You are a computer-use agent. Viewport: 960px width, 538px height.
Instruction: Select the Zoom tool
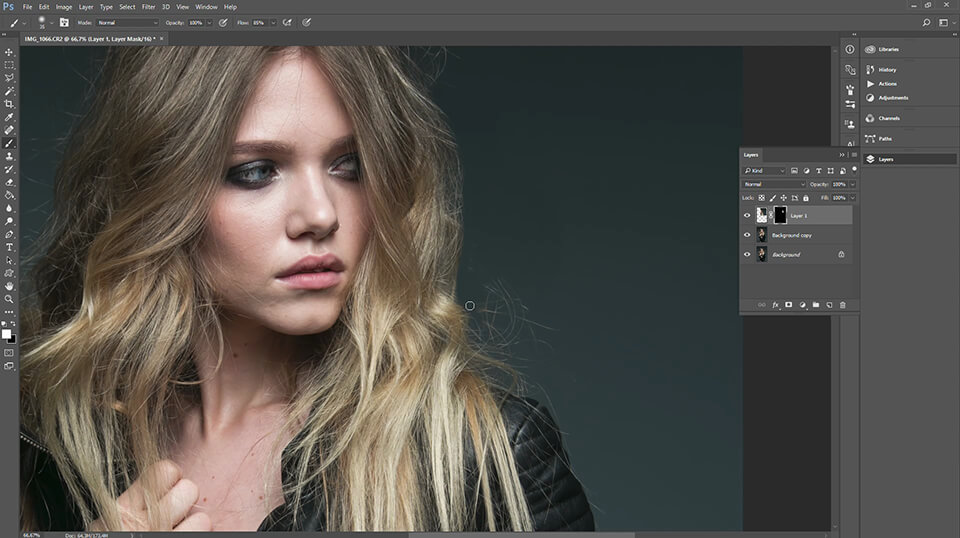coord(9,299)
